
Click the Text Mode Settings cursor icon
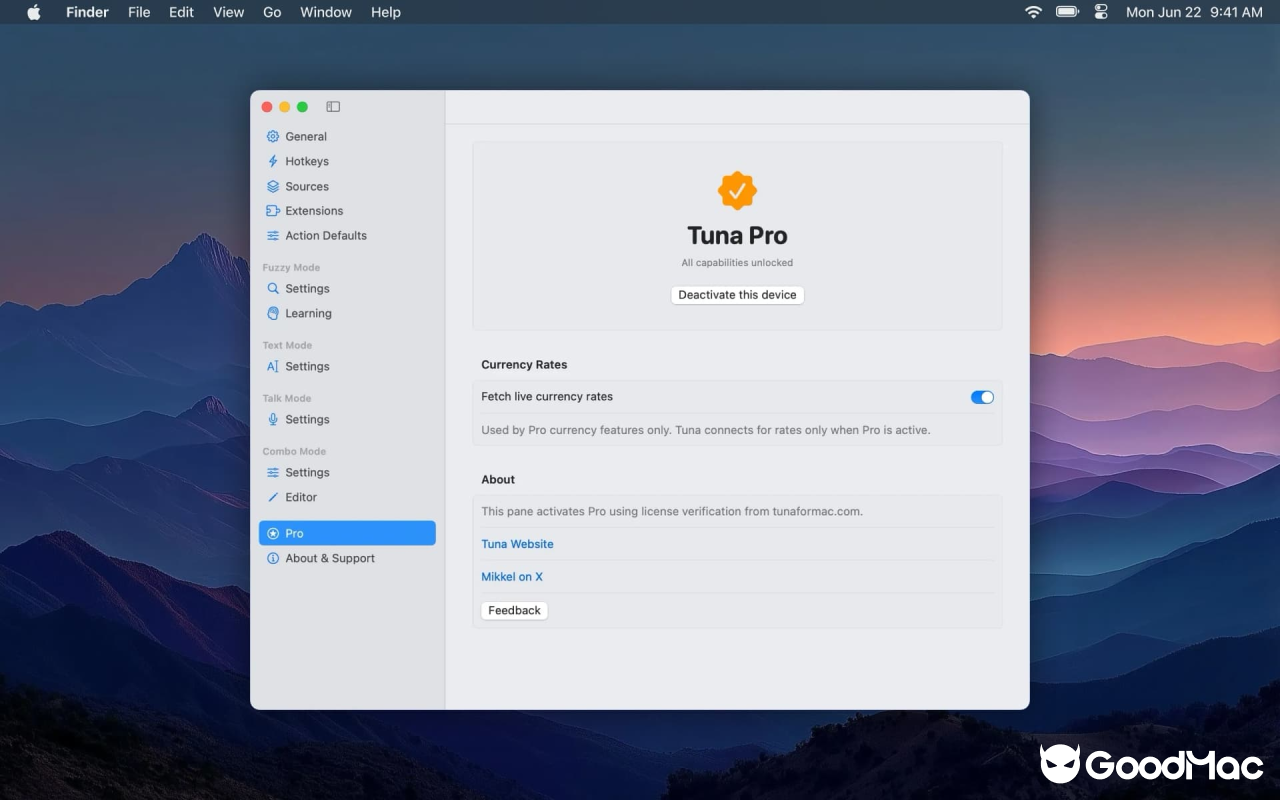coord(273,366)
